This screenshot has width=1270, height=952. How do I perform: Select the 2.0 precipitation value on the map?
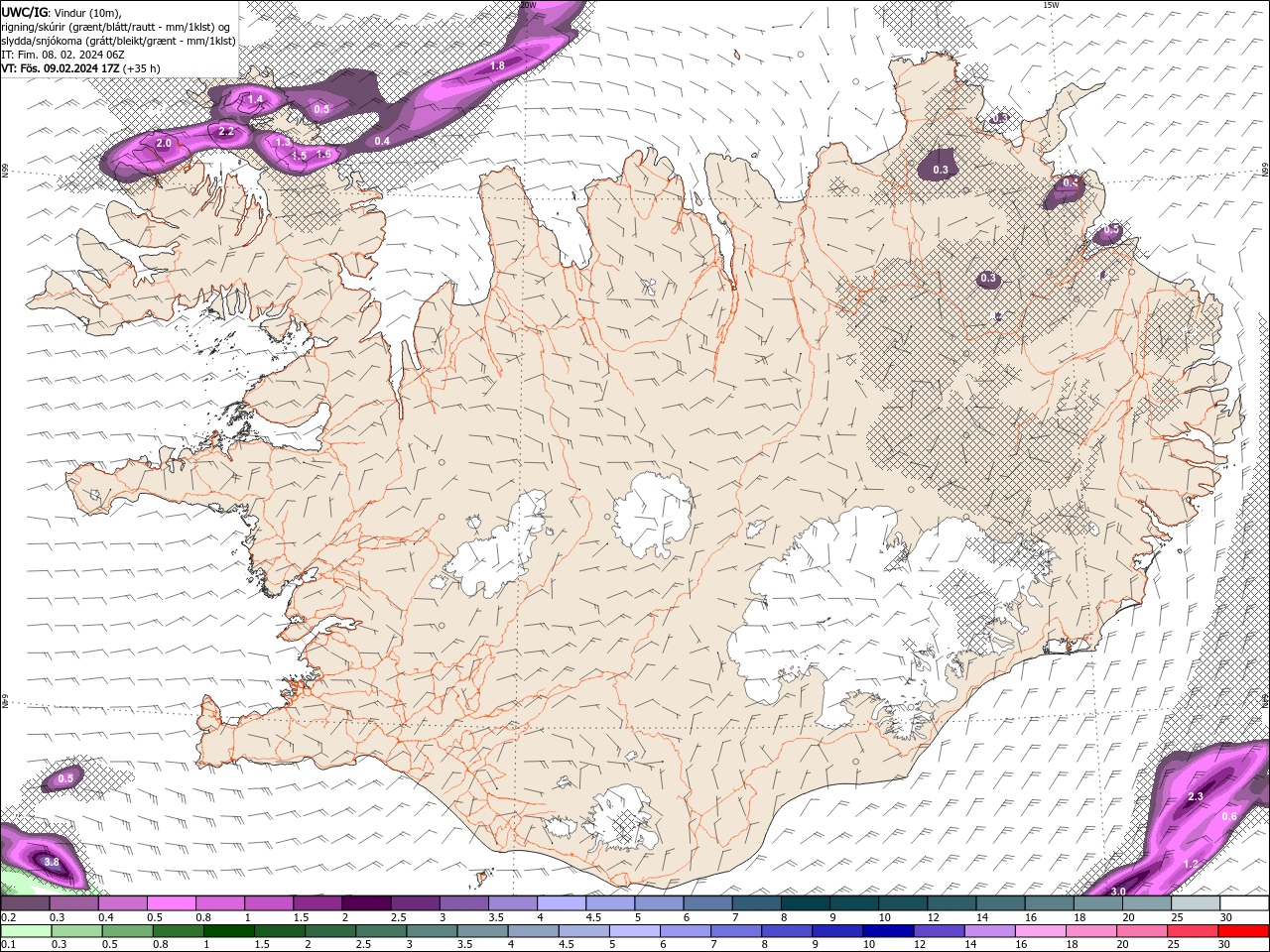164,144
